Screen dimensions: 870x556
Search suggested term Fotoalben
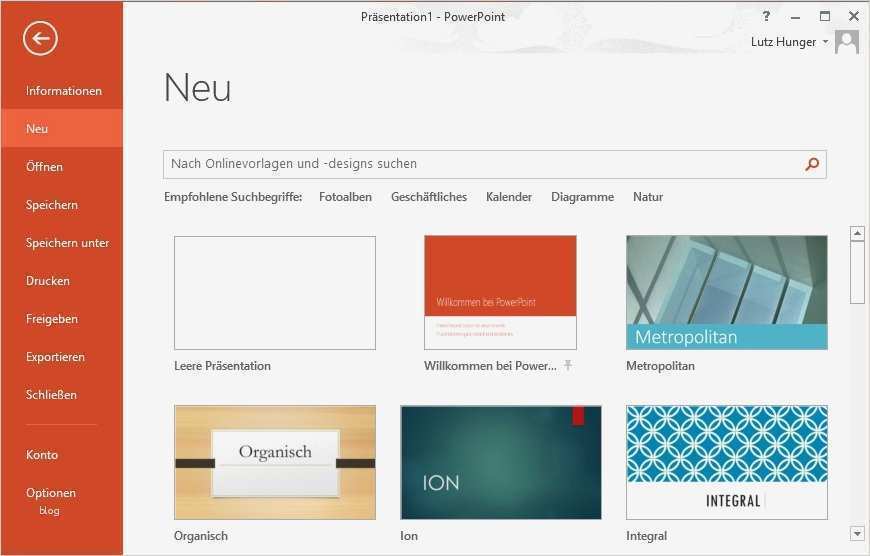pos(345,197)
